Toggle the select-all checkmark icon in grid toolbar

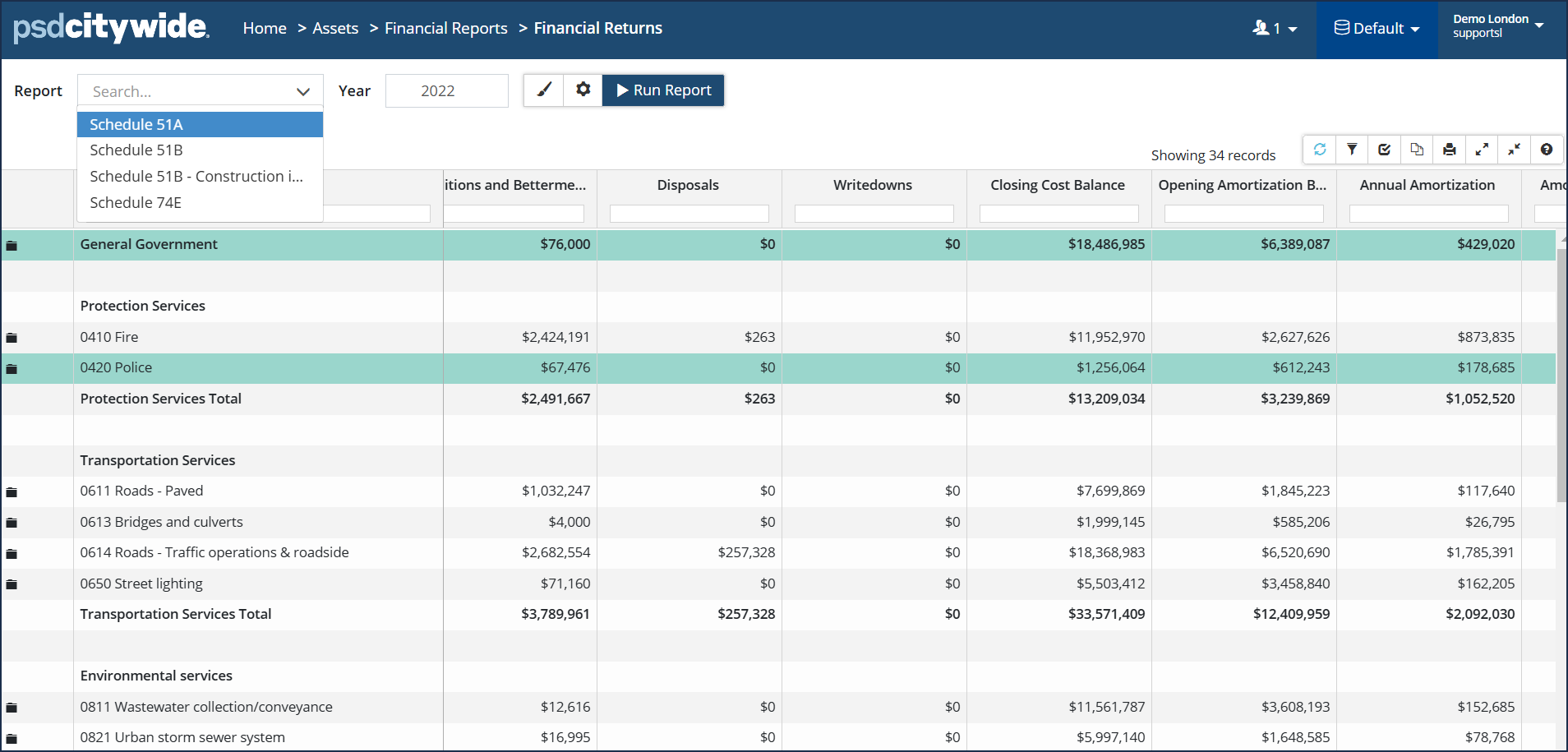click(1385, 150)
